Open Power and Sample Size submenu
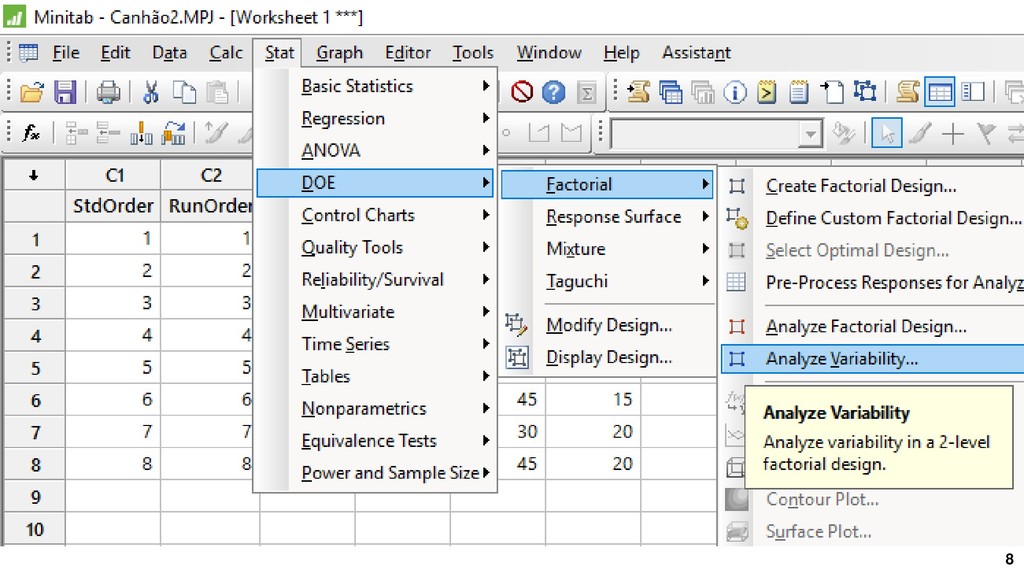 tap(376, 473)
